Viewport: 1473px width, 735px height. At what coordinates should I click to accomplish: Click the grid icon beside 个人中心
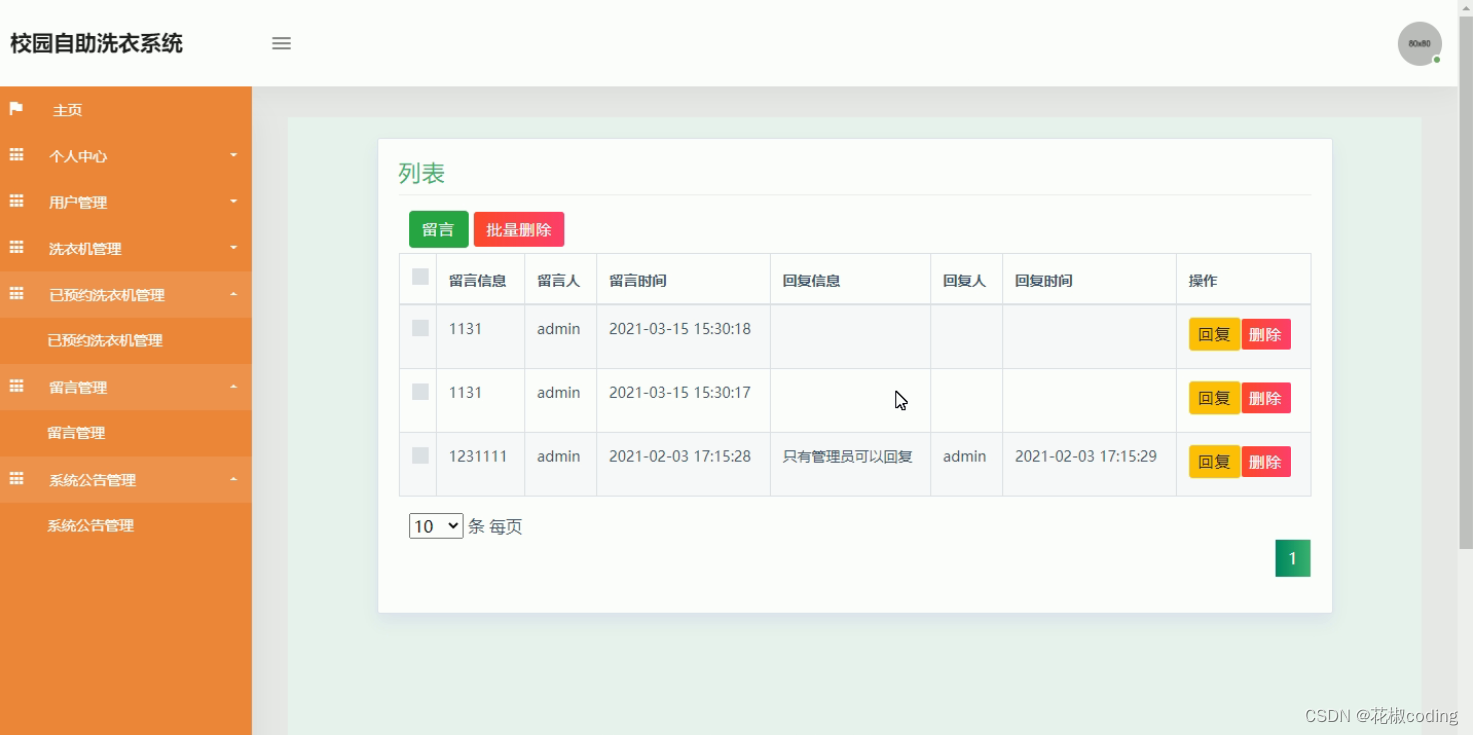click(x=16, y=155)
